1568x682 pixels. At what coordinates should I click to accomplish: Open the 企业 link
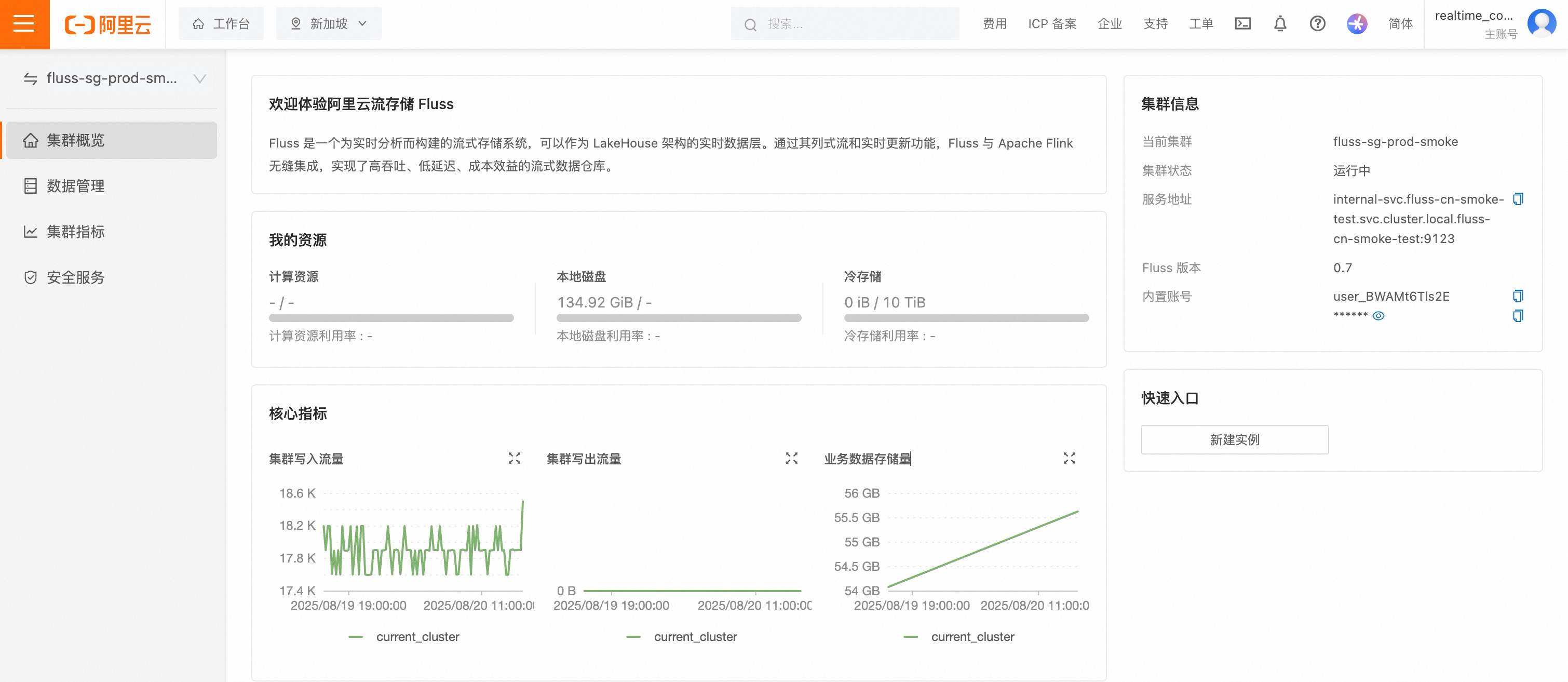pos(1109,24)
